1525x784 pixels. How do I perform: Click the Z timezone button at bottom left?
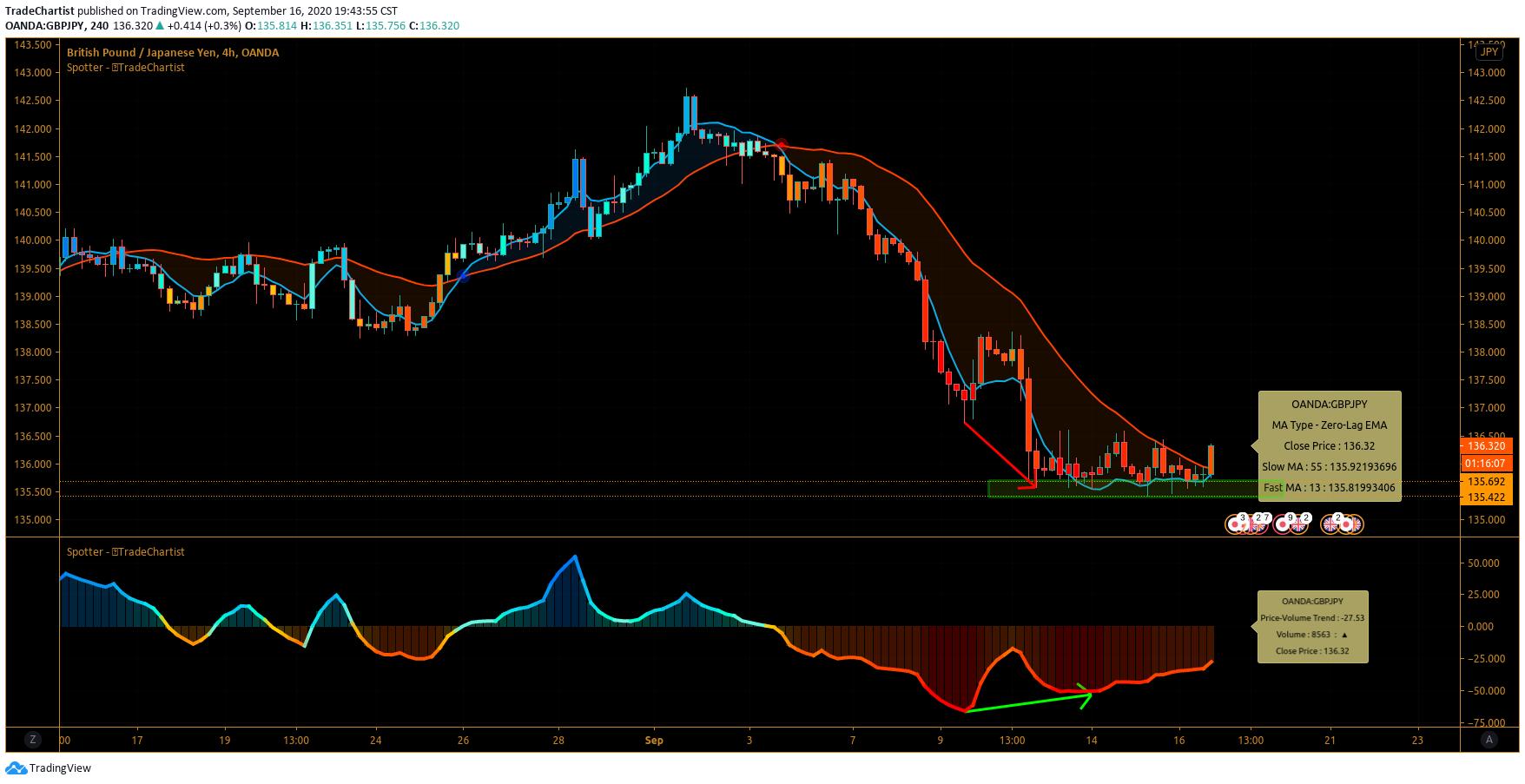pos(33,740)
